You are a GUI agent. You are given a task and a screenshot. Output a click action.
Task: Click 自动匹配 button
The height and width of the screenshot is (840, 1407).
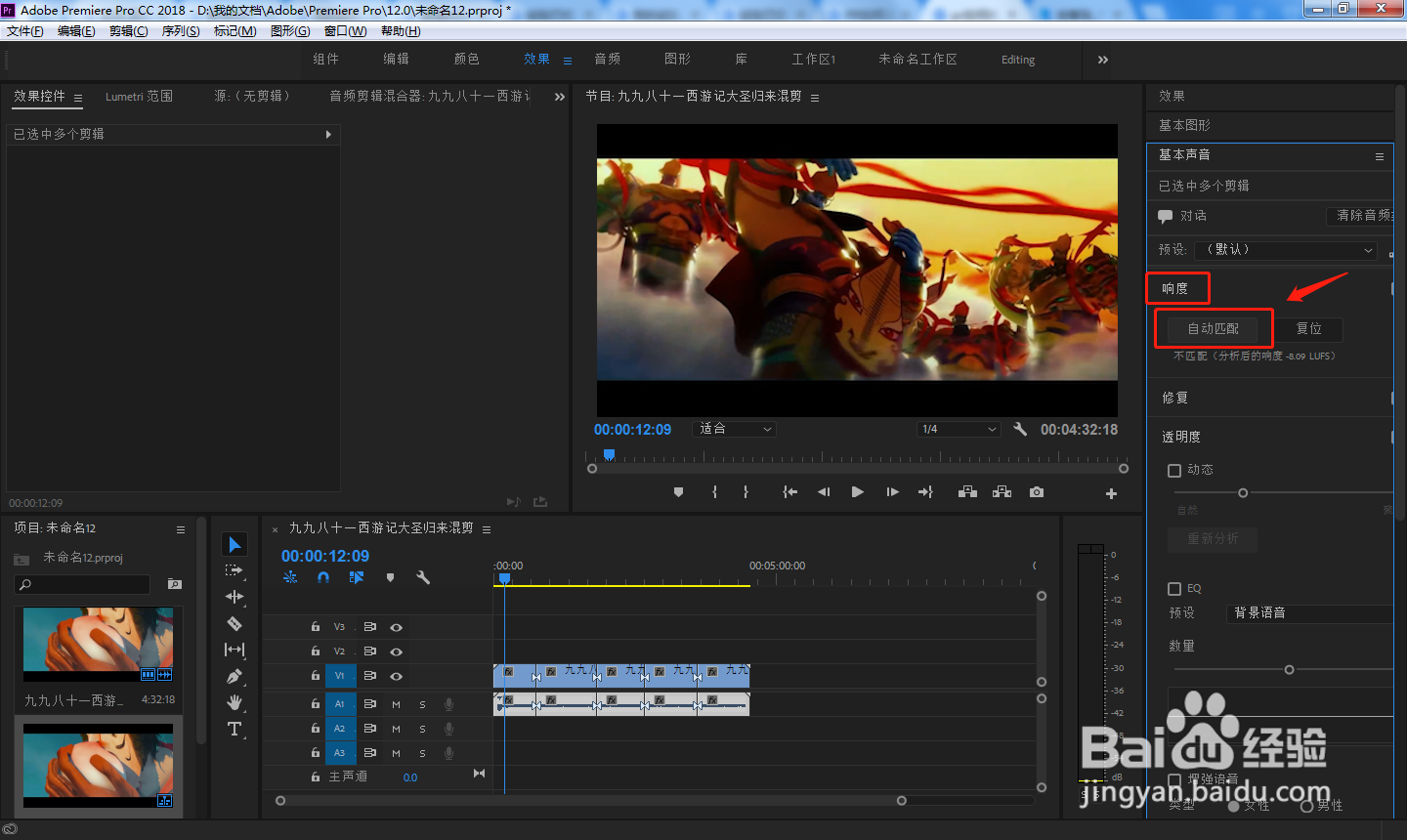[x=1214, y=329]
